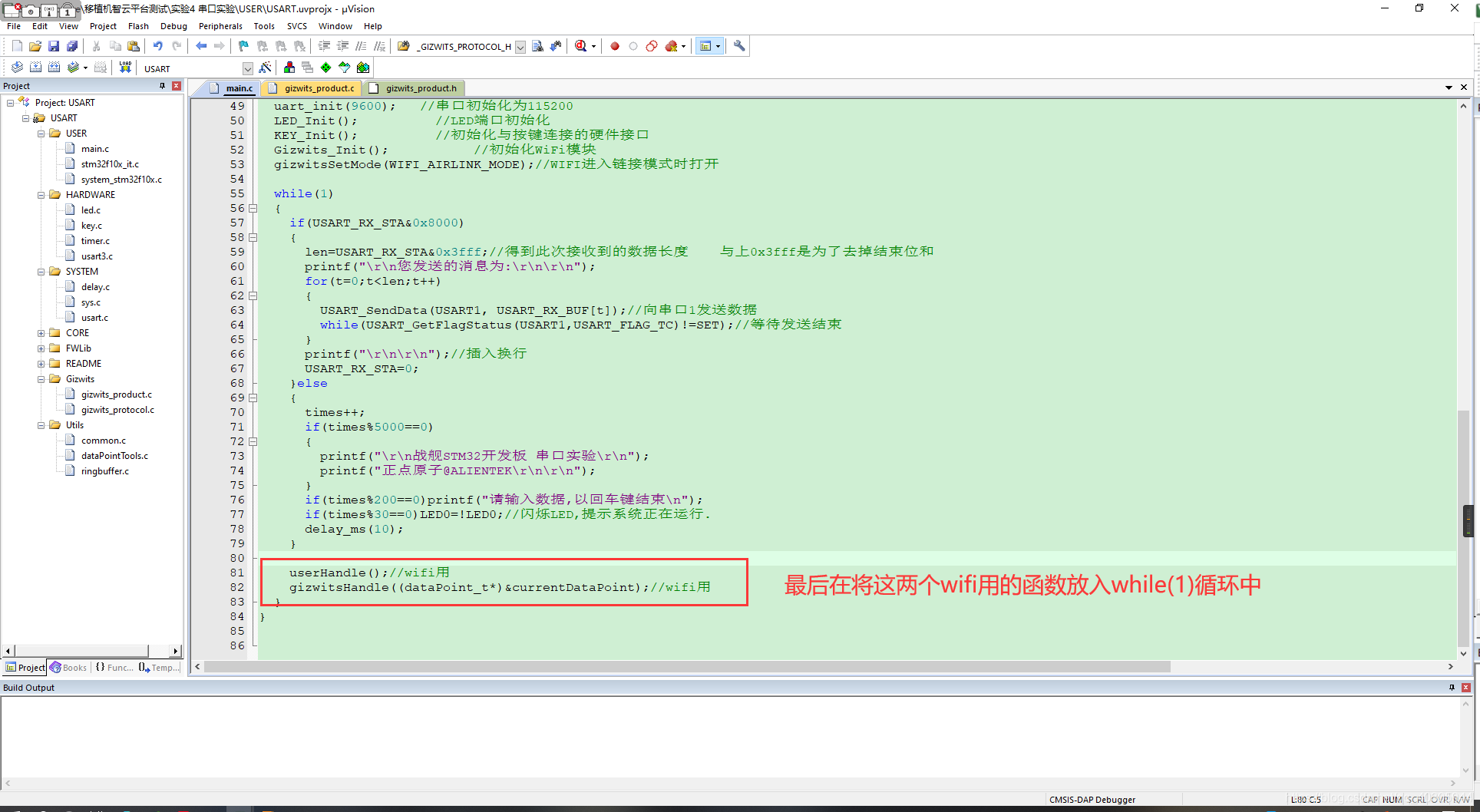The height and width of the screenshot is (812, 1480).
Task: Unindent selected lines icon
Action: tap(343, 46)
